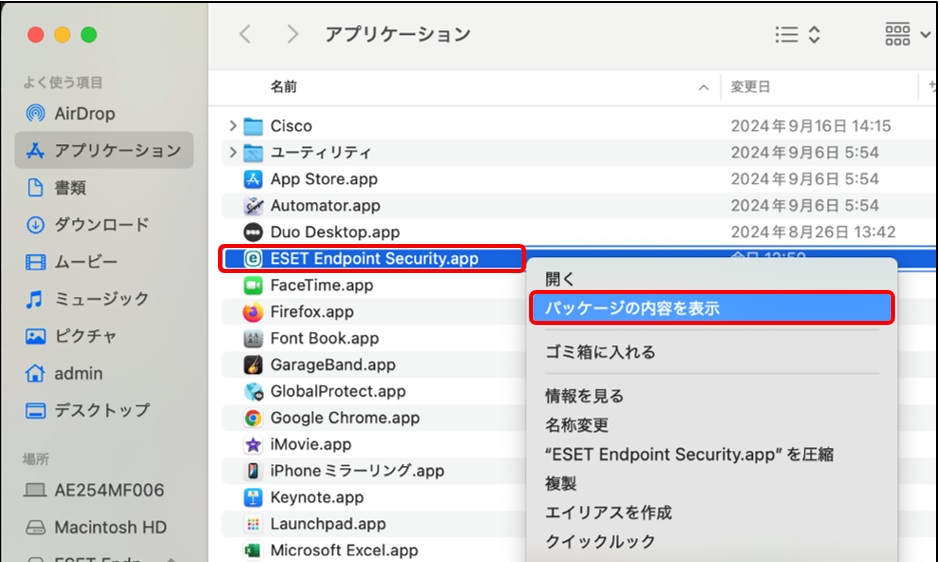Click the Cisco folder icon
Screen dimensions: 939x562
pos(253,126)
